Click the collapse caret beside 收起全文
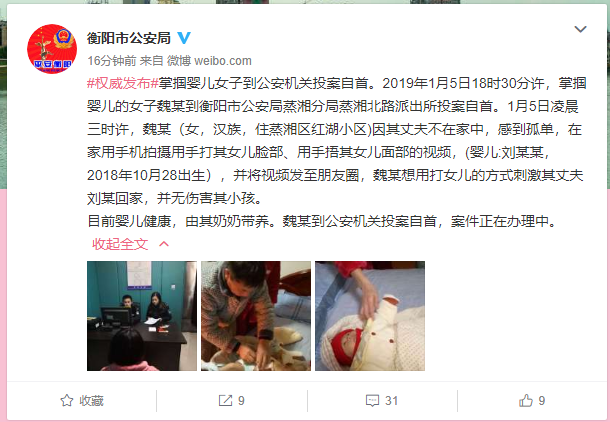The width and height of the screenshot is (610, 422). pos(164,244)
